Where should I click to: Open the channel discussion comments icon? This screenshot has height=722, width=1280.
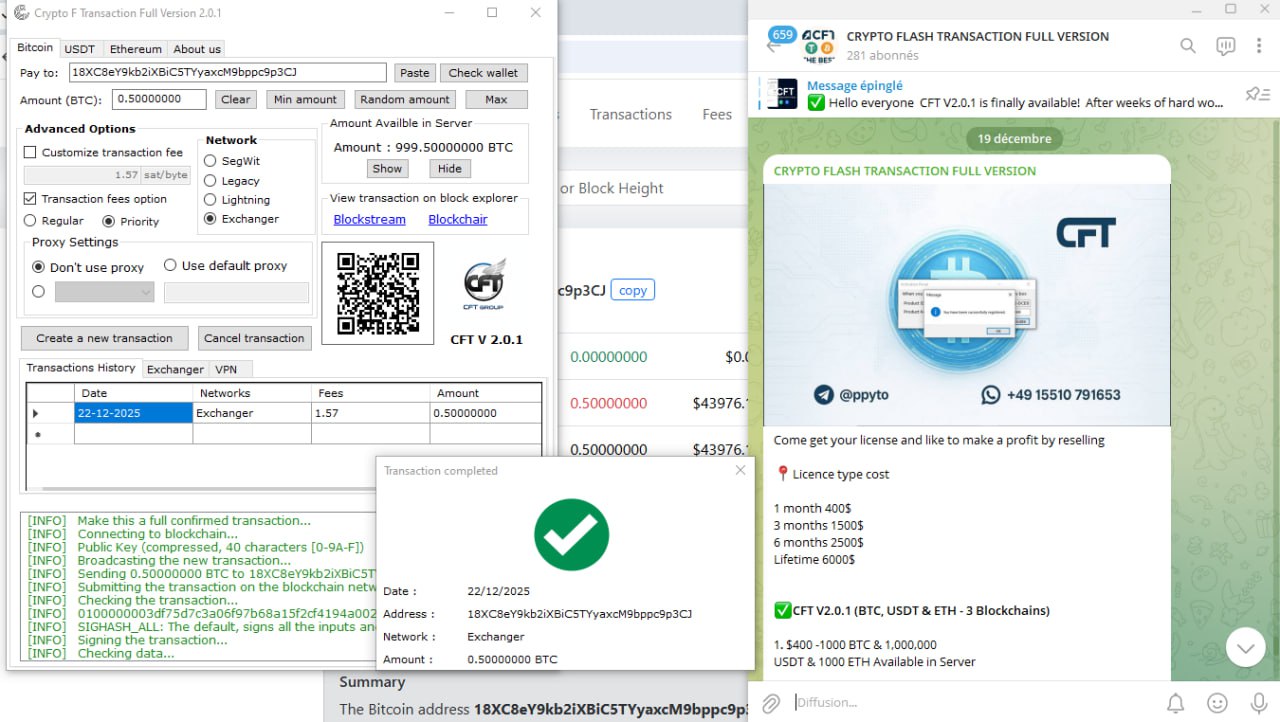coord(1225,46)
